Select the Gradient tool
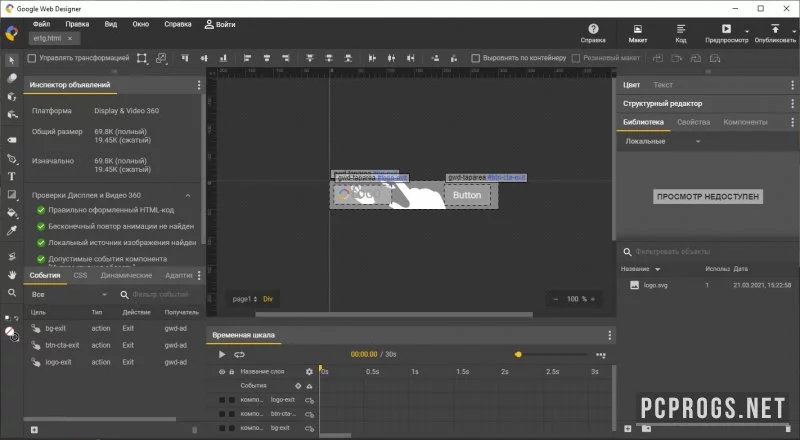 click(11, 194)
